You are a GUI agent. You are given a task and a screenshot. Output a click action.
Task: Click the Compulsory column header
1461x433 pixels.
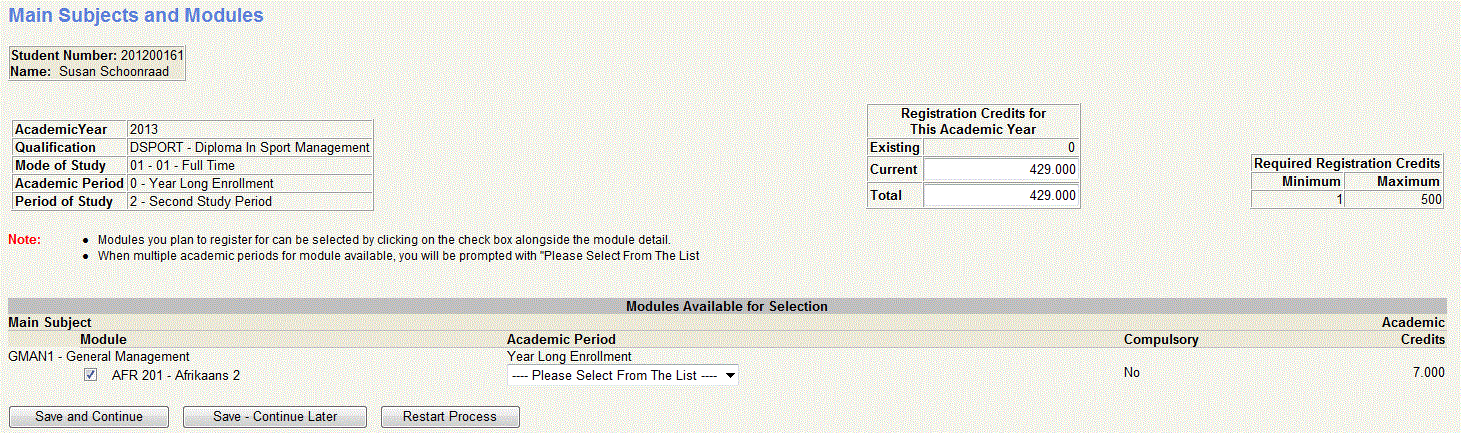tap(1160, 340)
